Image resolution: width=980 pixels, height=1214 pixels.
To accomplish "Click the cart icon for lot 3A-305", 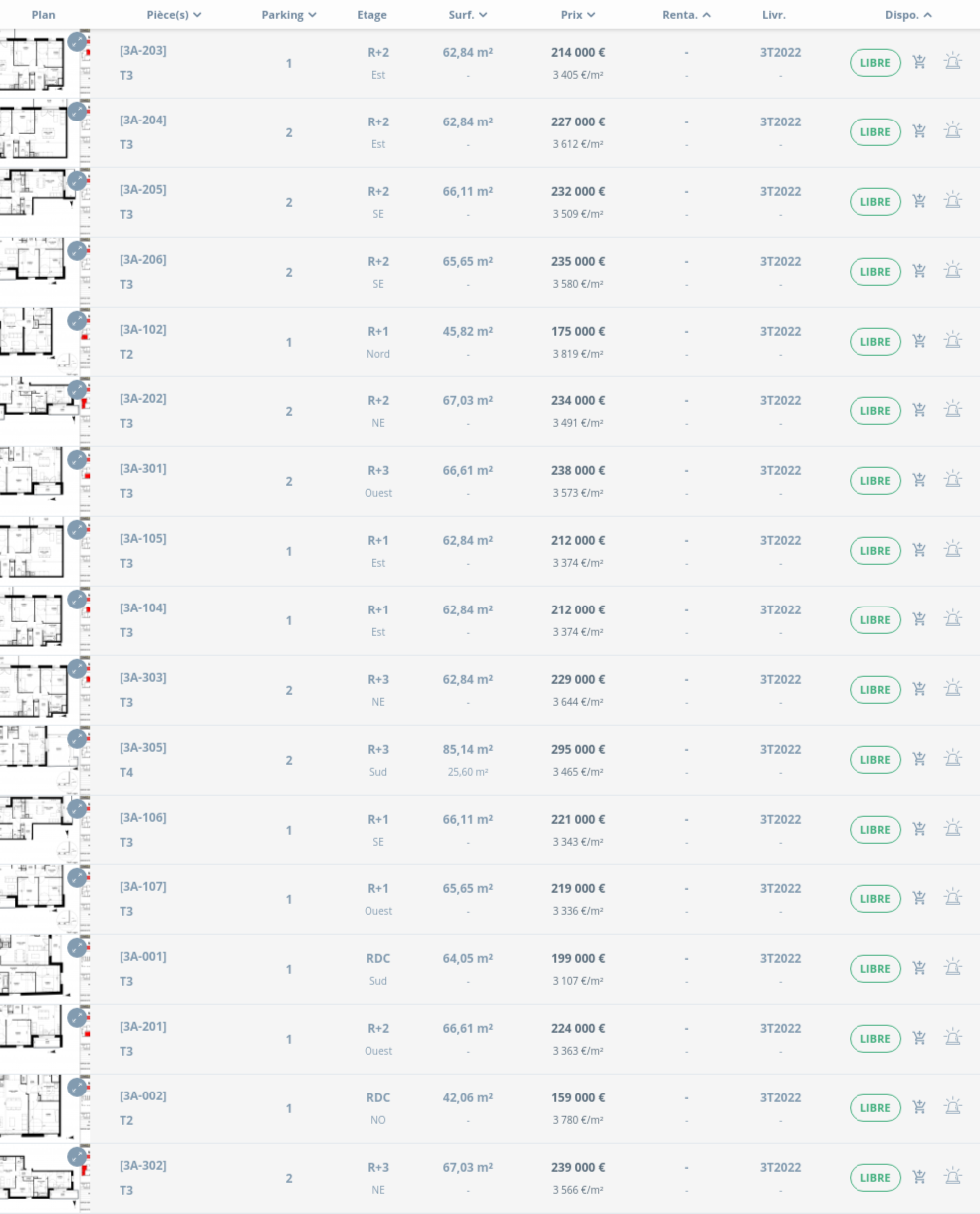I will (919, 759).
